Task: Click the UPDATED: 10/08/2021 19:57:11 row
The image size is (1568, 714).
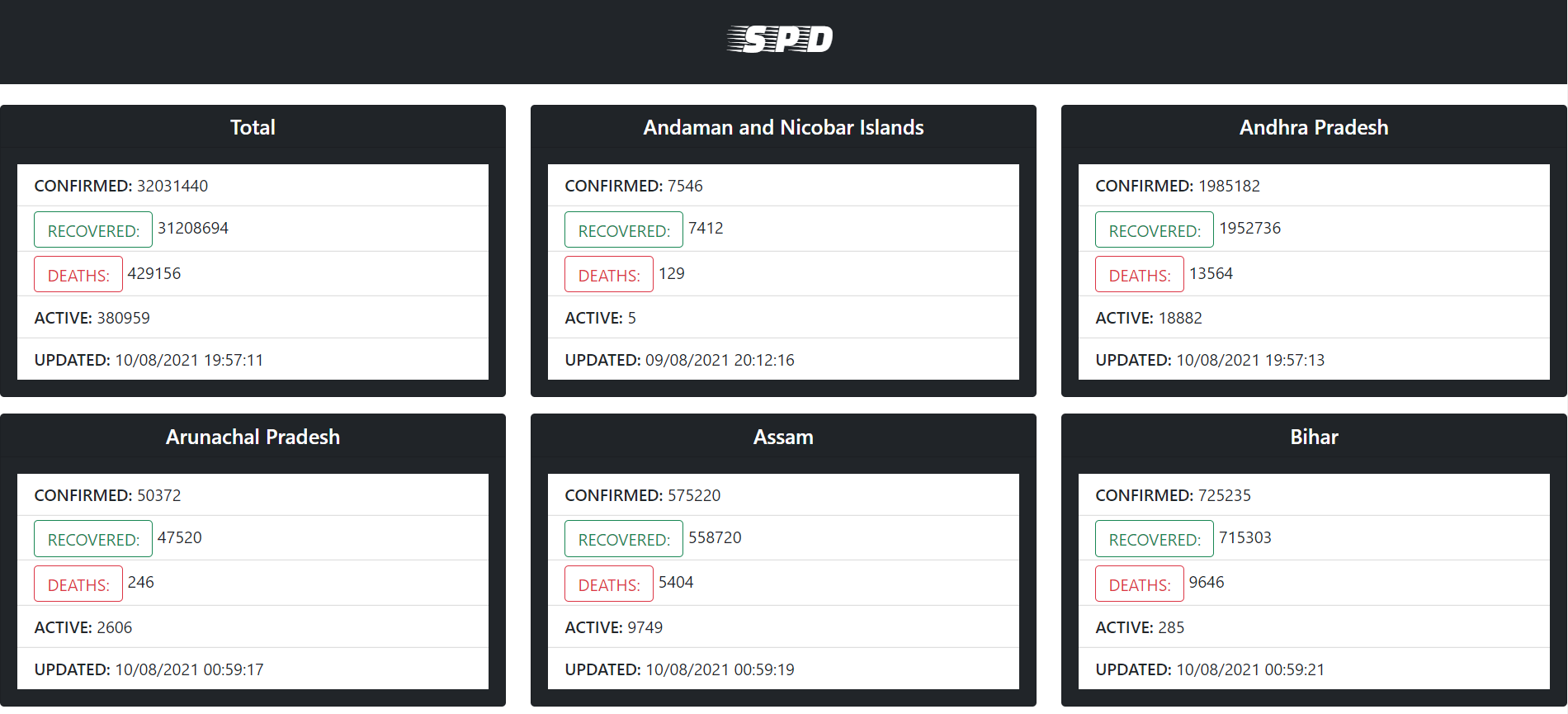Action: [253, 360]
